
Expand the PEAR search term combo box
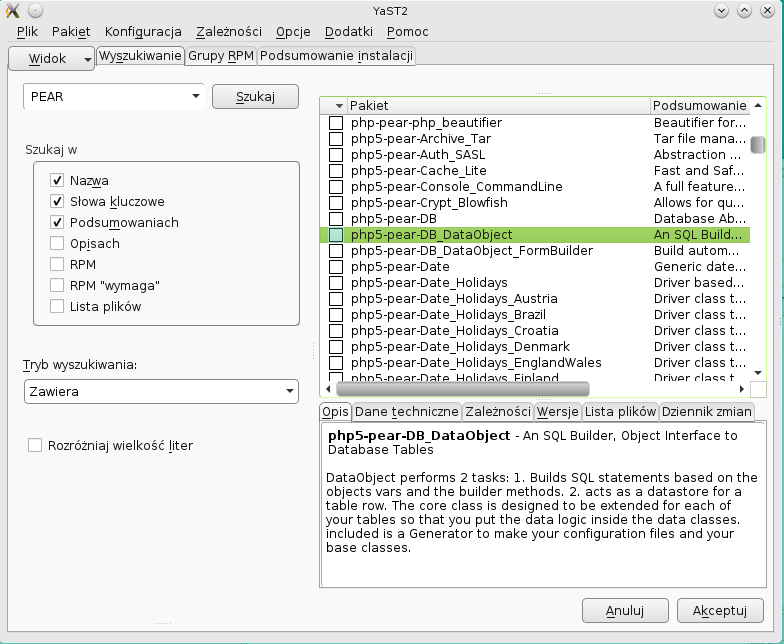(195, 97)
